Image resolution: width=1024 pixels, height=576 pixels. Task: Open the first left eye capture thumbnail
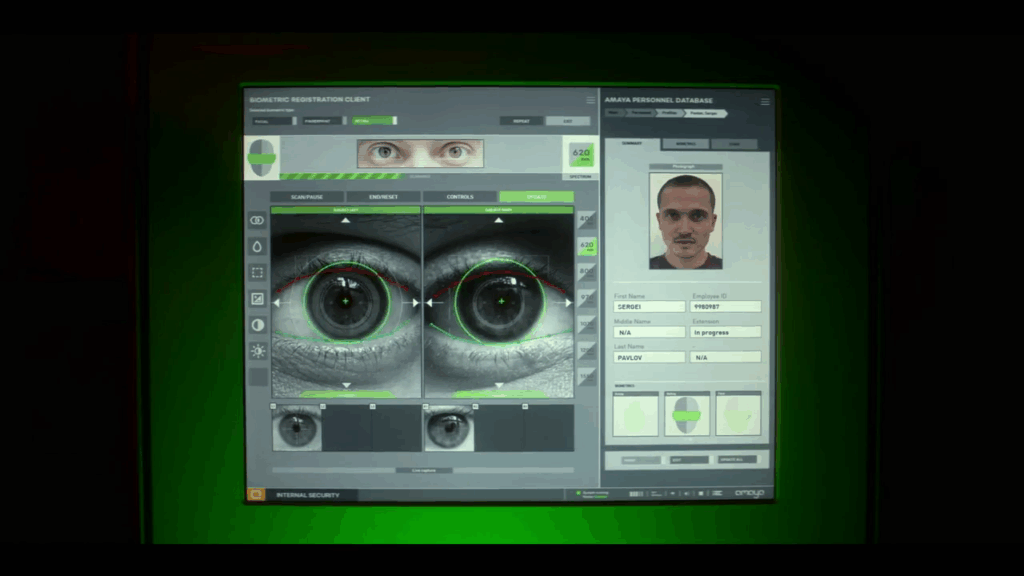coord(296,428)
